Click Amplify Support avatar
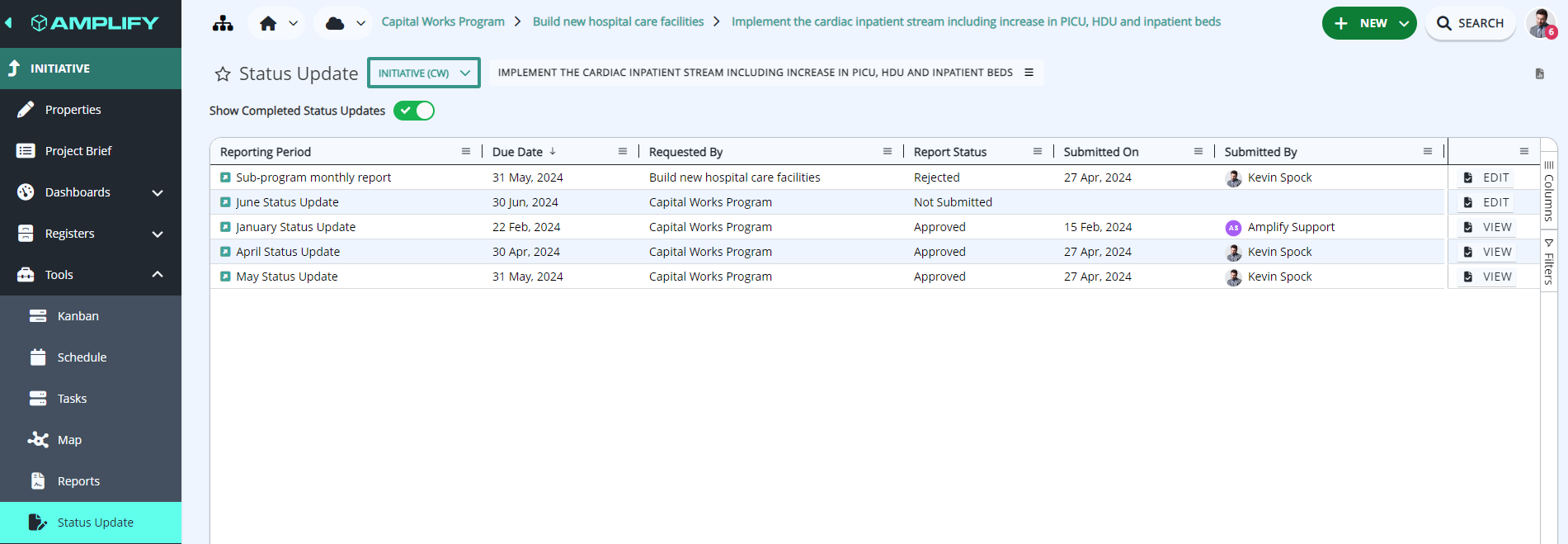The width and height of the screenshot is (1568, 544). pyautogui.click(x=1233, y=228)
